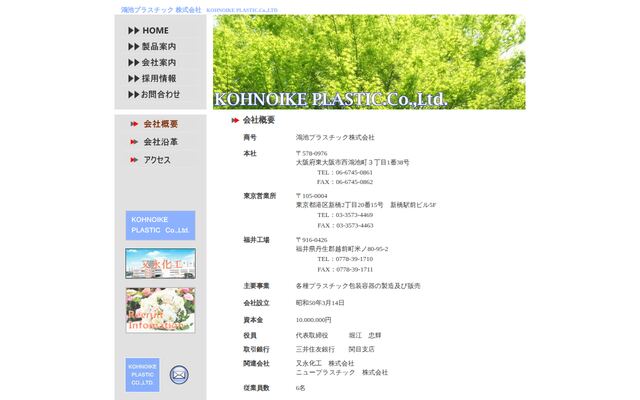The width and height of the screenshot is (640, 400).
Task: Click the 従業員数 label
Action: [x=256, y=388]
